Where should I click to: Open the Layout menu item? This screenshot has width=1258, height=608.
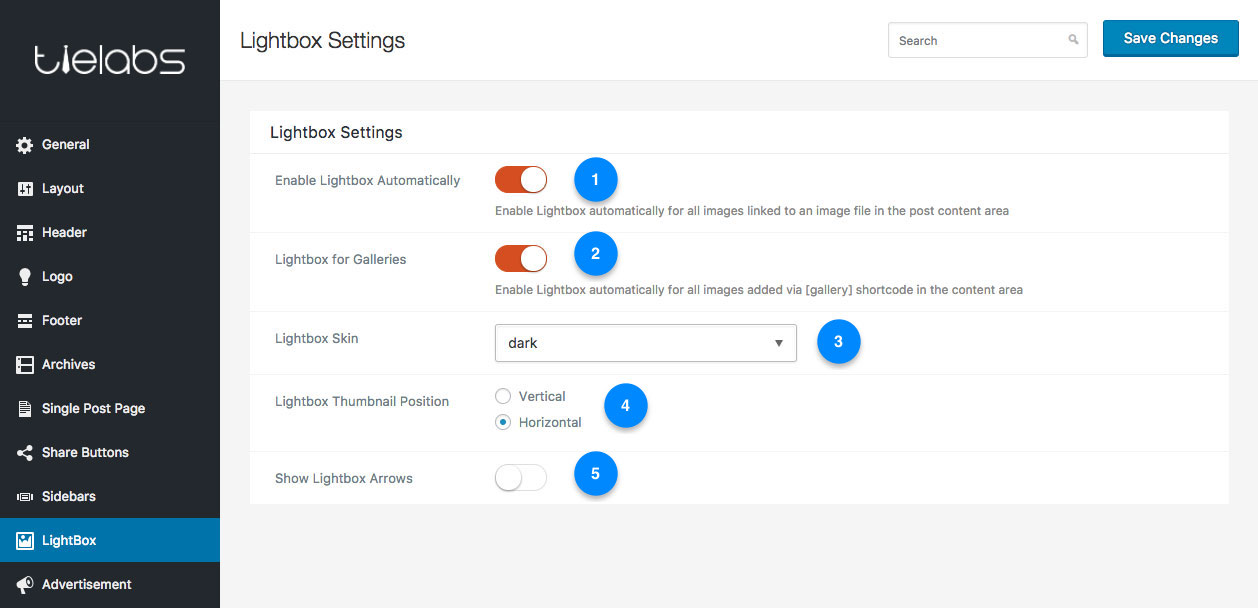point(110,189)
